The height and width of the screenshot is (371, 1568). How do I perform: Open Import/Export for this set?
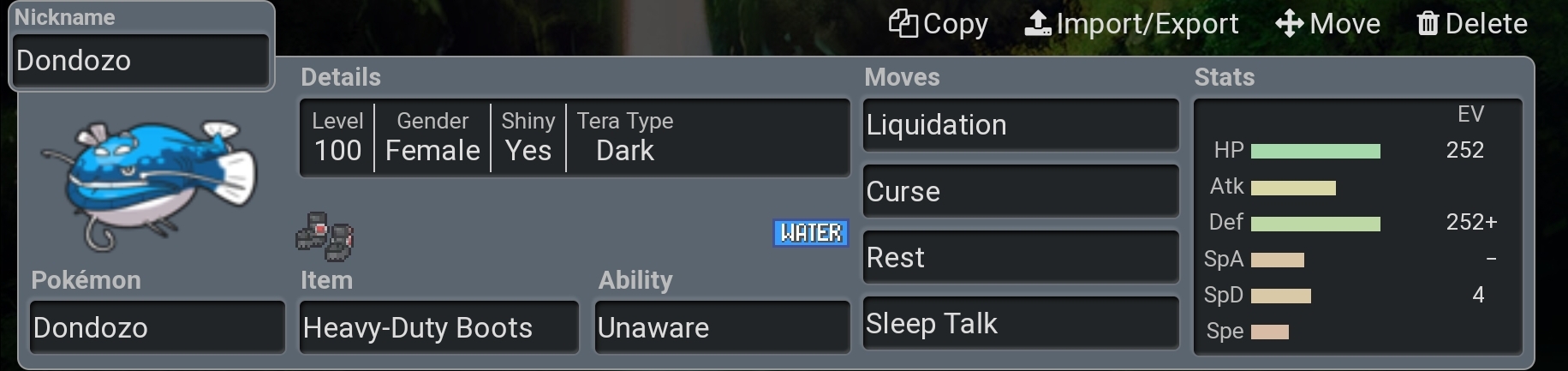point(1038,24)
